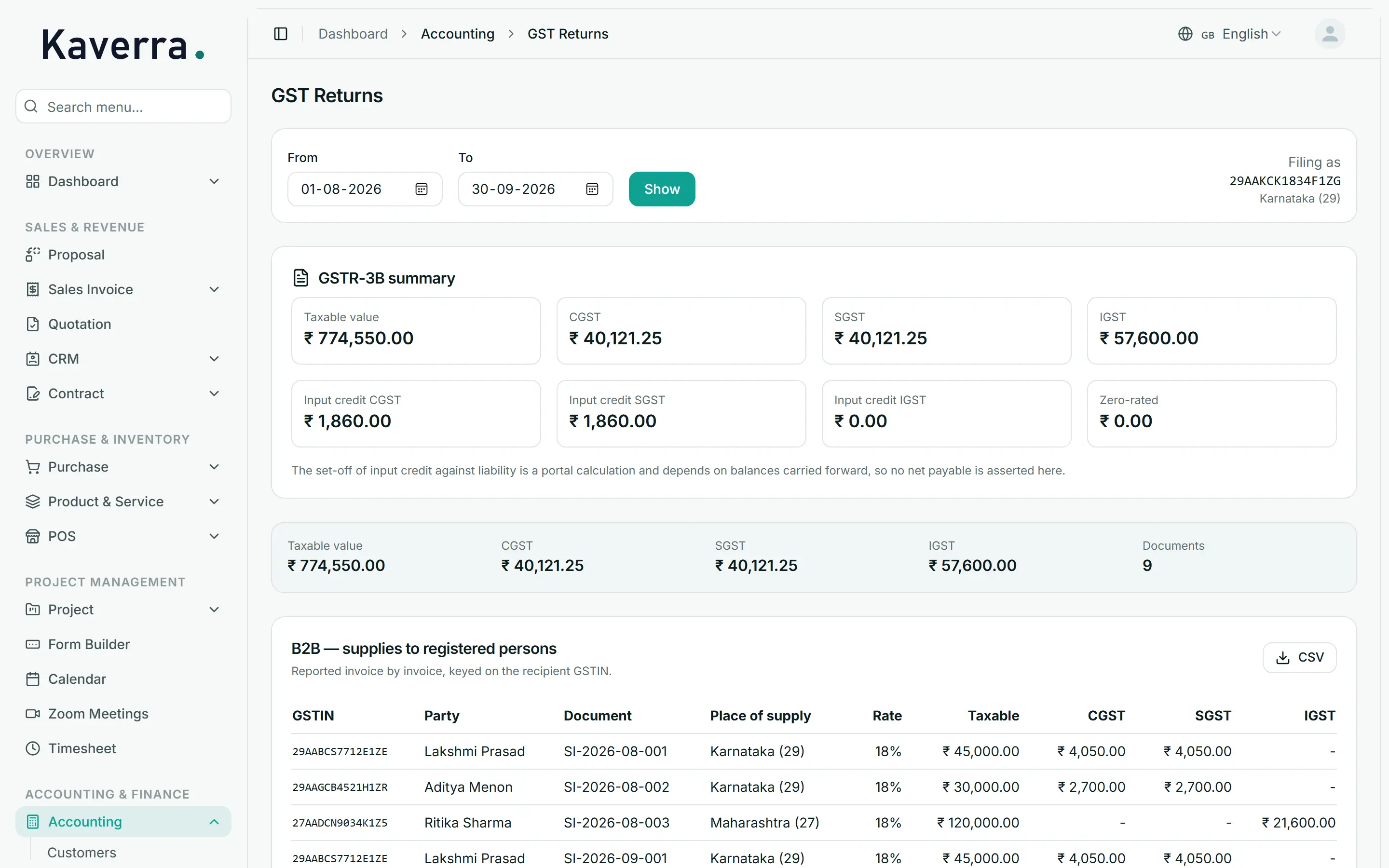
Task: Click the Proposal sidebar icon
Action: coord(33,254)
